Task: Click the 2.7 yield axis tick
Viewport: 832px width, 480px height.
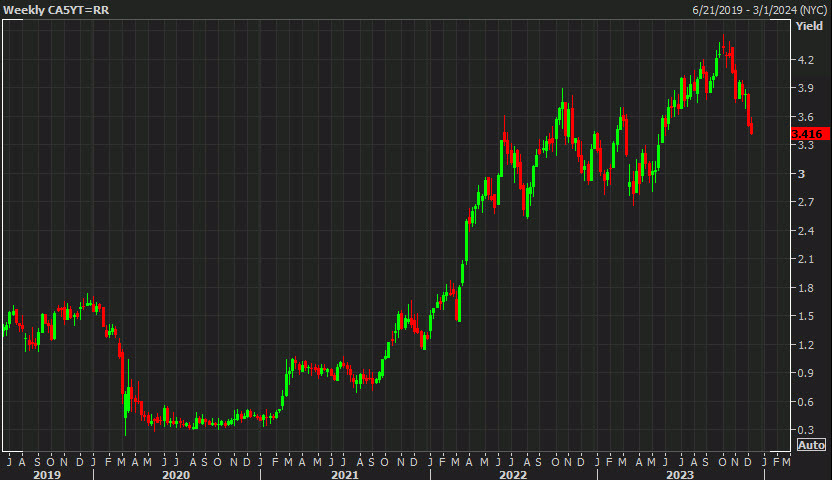Action: pos(805,202)
